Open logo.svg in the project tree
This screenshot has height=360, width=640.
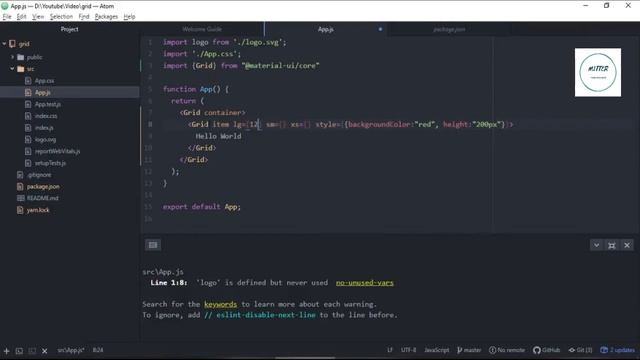[x=45, y=140]
